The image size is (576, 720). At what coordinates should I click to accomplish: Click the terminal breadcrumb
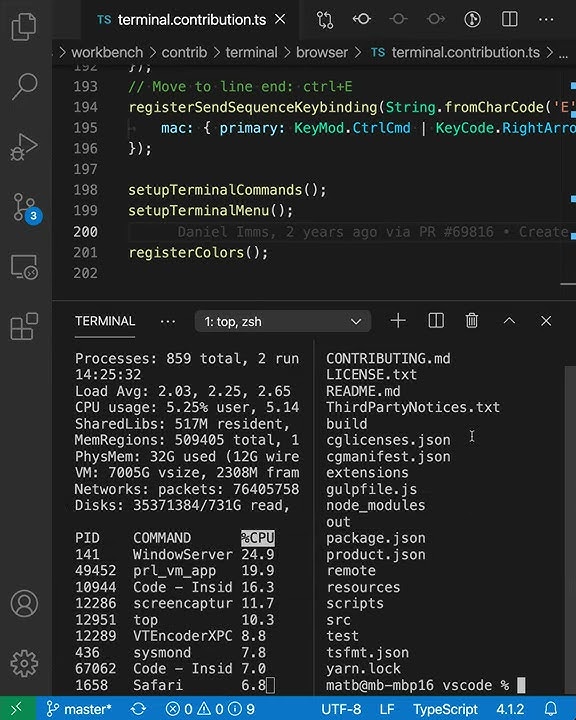click(251, 52)
